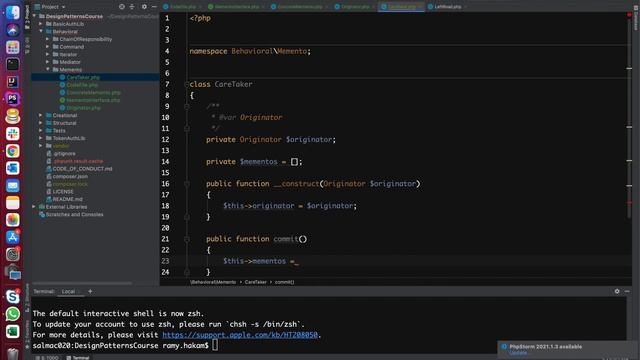Select composer.json in project tree

(x=70, y=176)
